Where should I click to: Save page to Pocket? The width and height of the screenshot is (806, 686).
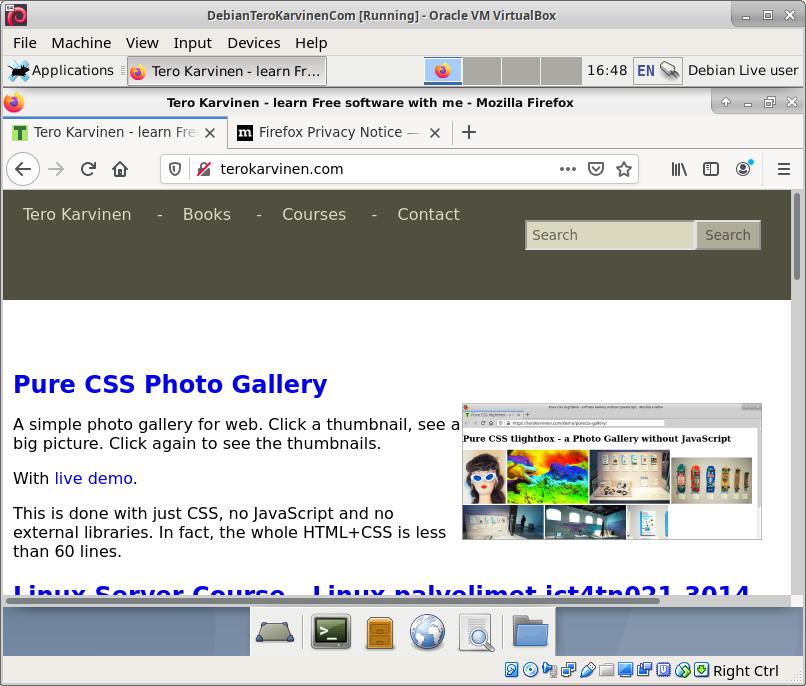point(596,169)
